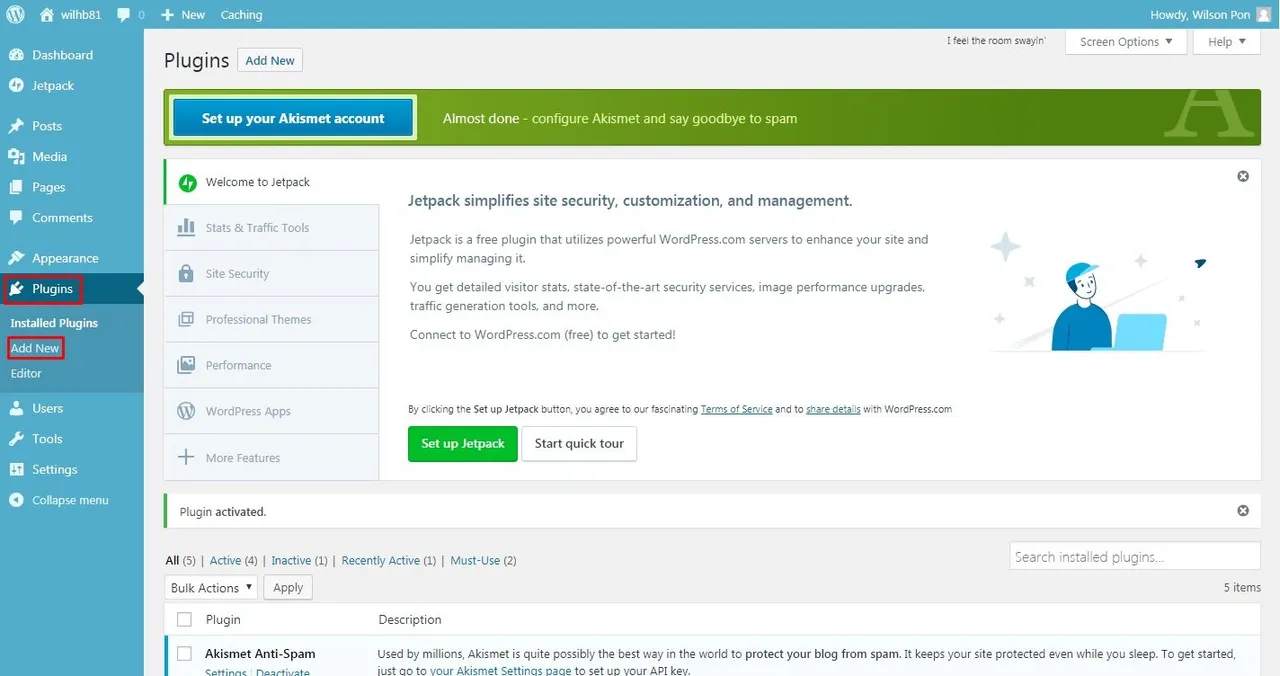Image resolution: width=1280 pixels, height=676 pixels.
Task: Click the Appearance paintbrush icon
Action: click(16, 258)
